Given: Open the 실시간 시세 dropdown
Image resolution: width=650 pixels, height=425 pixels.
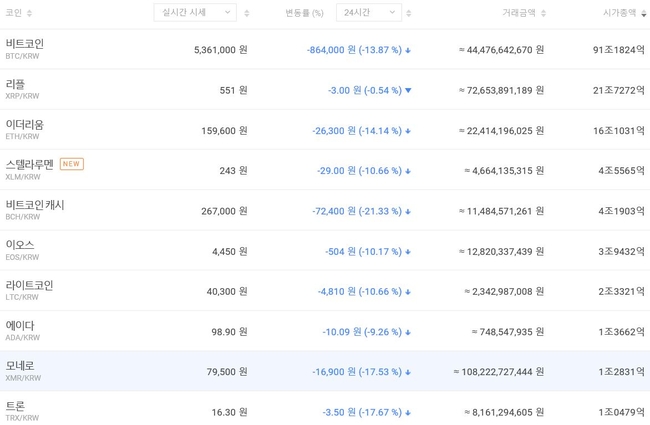Looking at the screenshot, I should [194, 13].
